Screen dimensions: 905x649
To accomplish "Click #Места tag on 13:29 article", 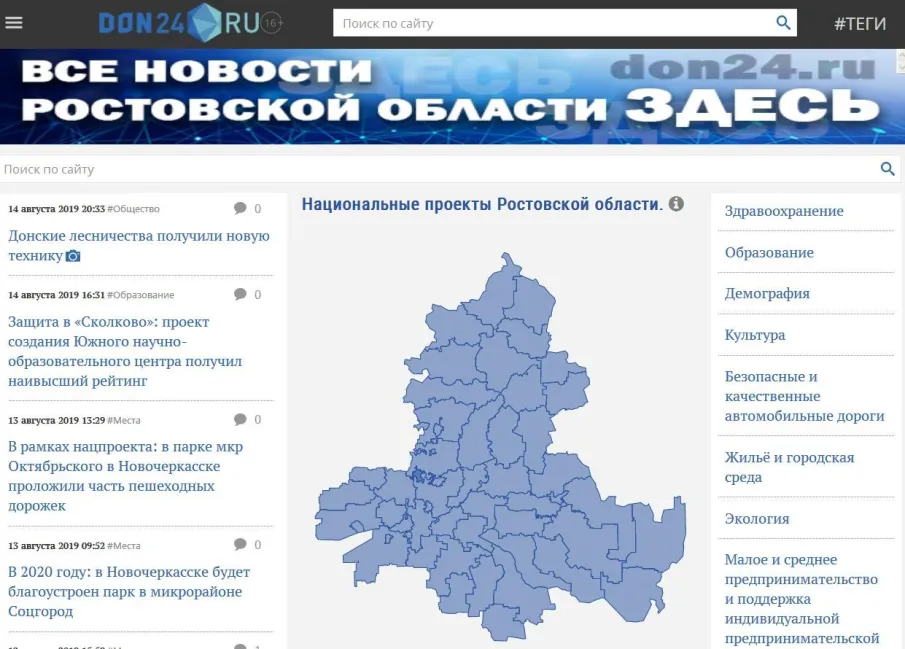I will 124,420.
